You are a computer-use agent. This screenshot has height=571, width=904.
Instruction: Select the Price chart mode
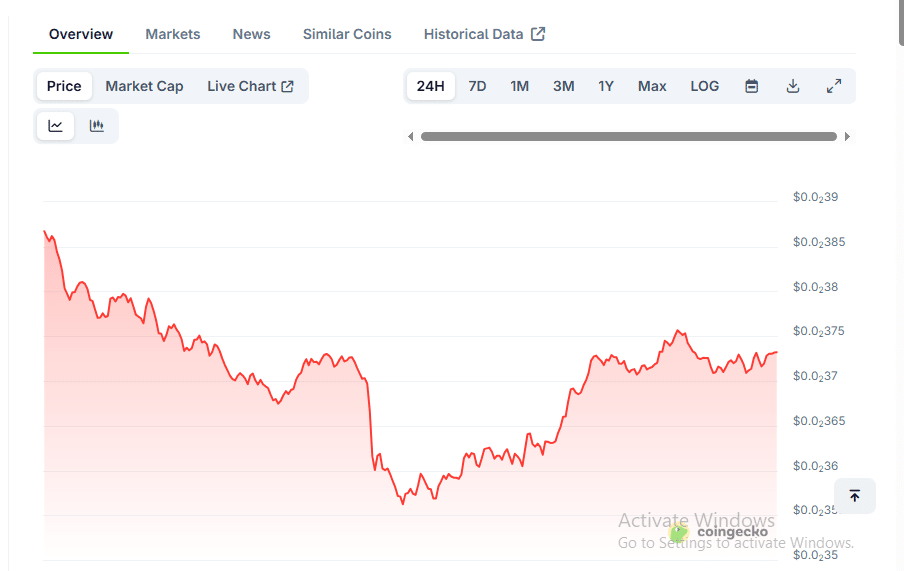(64, 86)
